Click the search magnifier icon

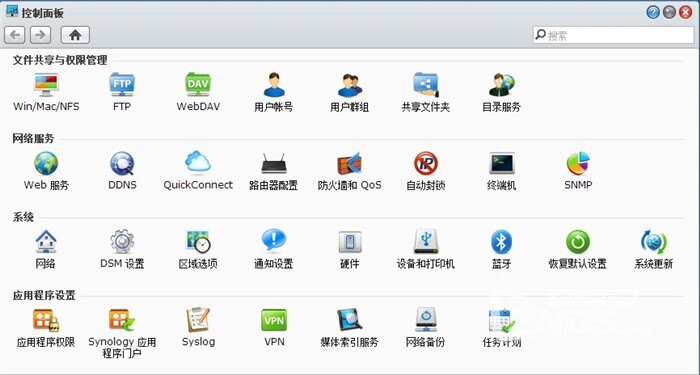coord(540,34)
